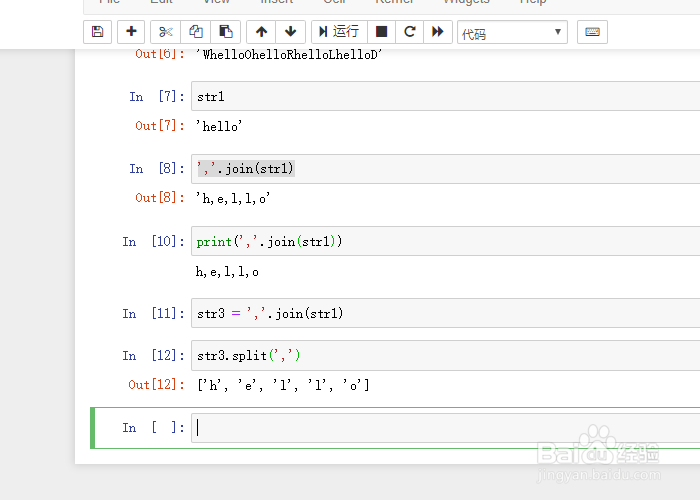Interrupt kernel with the stop square icon
Image resolution: width=700 pixels, height=500 pixels.
[381, 32]
